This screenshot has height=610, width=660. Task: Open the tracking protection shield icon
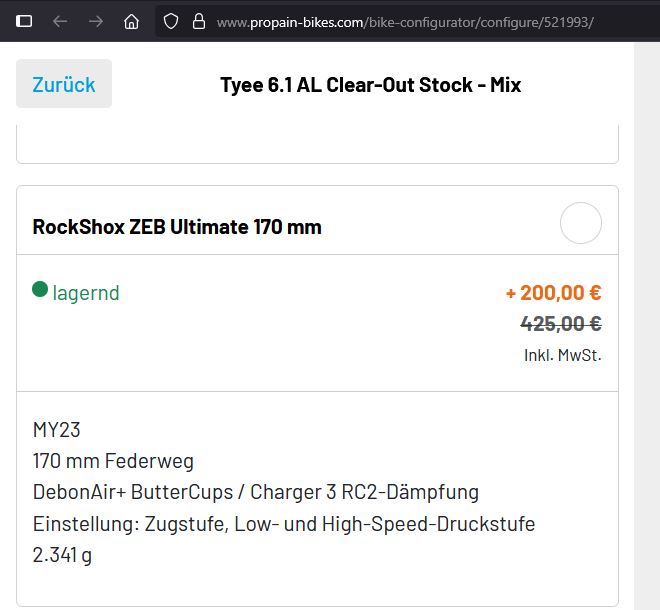coord(171,21)
